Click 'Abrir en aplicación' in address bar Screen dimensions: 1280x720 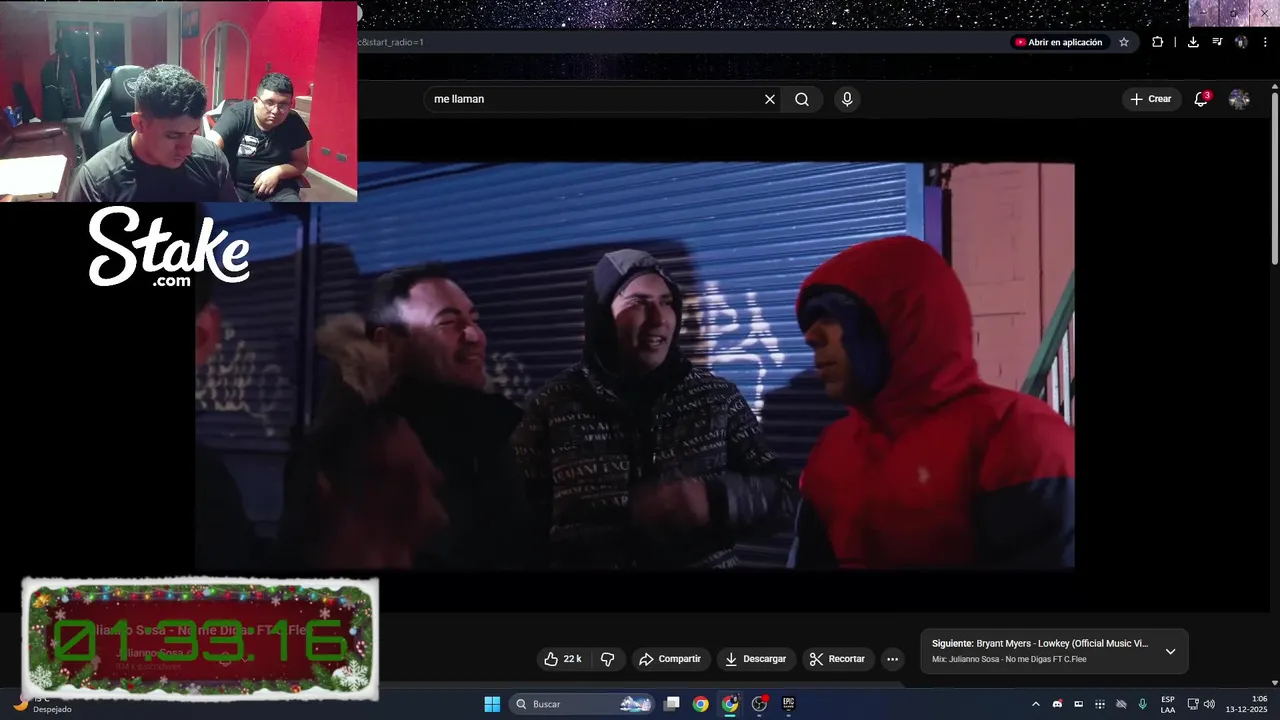[x=1058, y=42]
